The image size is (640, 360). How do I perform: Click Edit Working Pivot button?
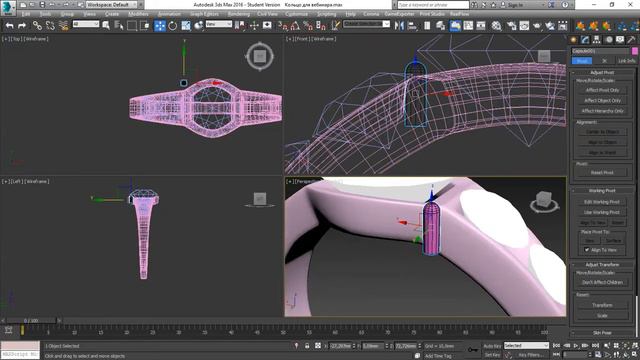click(602, 202)
